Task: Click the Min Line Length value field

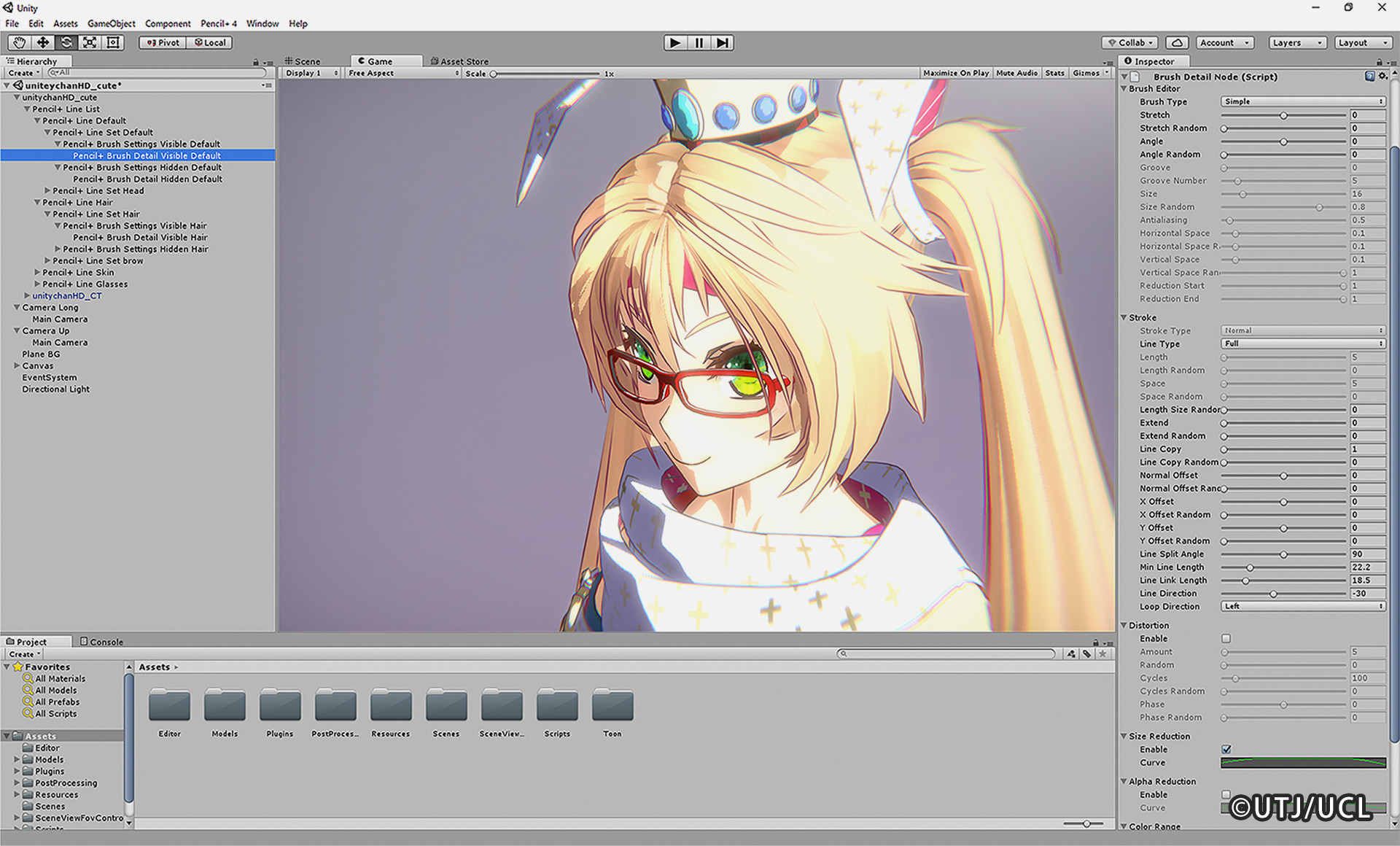Action: [1368, 567]
